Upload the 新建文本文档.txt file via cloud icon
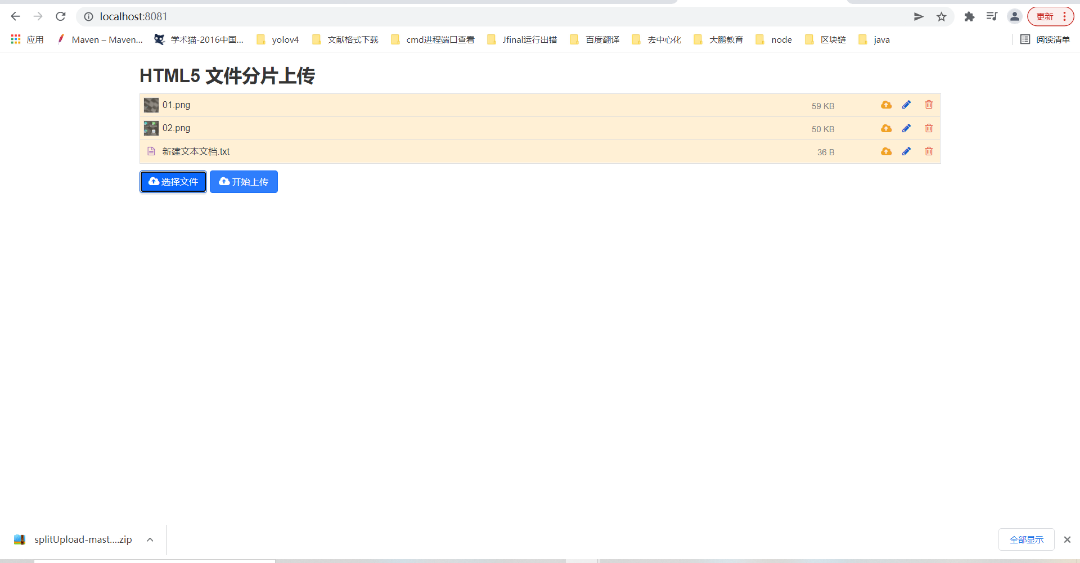The height and width of the screenshot is (563, 1080). point(886,152)
